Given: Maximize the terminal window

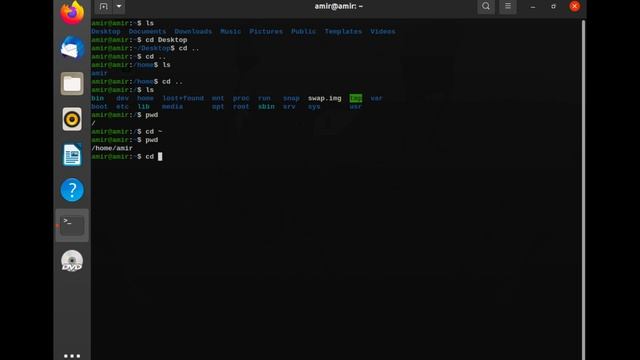Looking at the screenshot, I should coord(553,7).
